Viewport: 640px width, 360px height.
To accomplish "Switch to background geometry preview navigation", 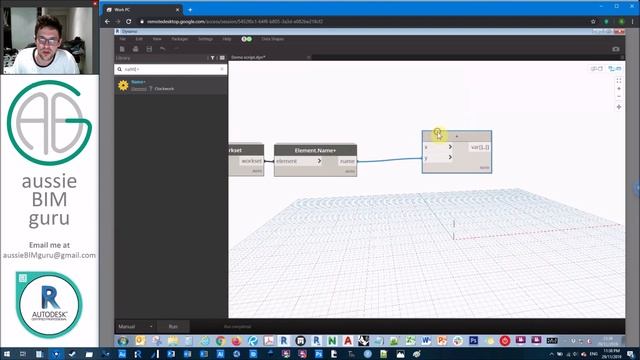I will [x=596, y=69].
